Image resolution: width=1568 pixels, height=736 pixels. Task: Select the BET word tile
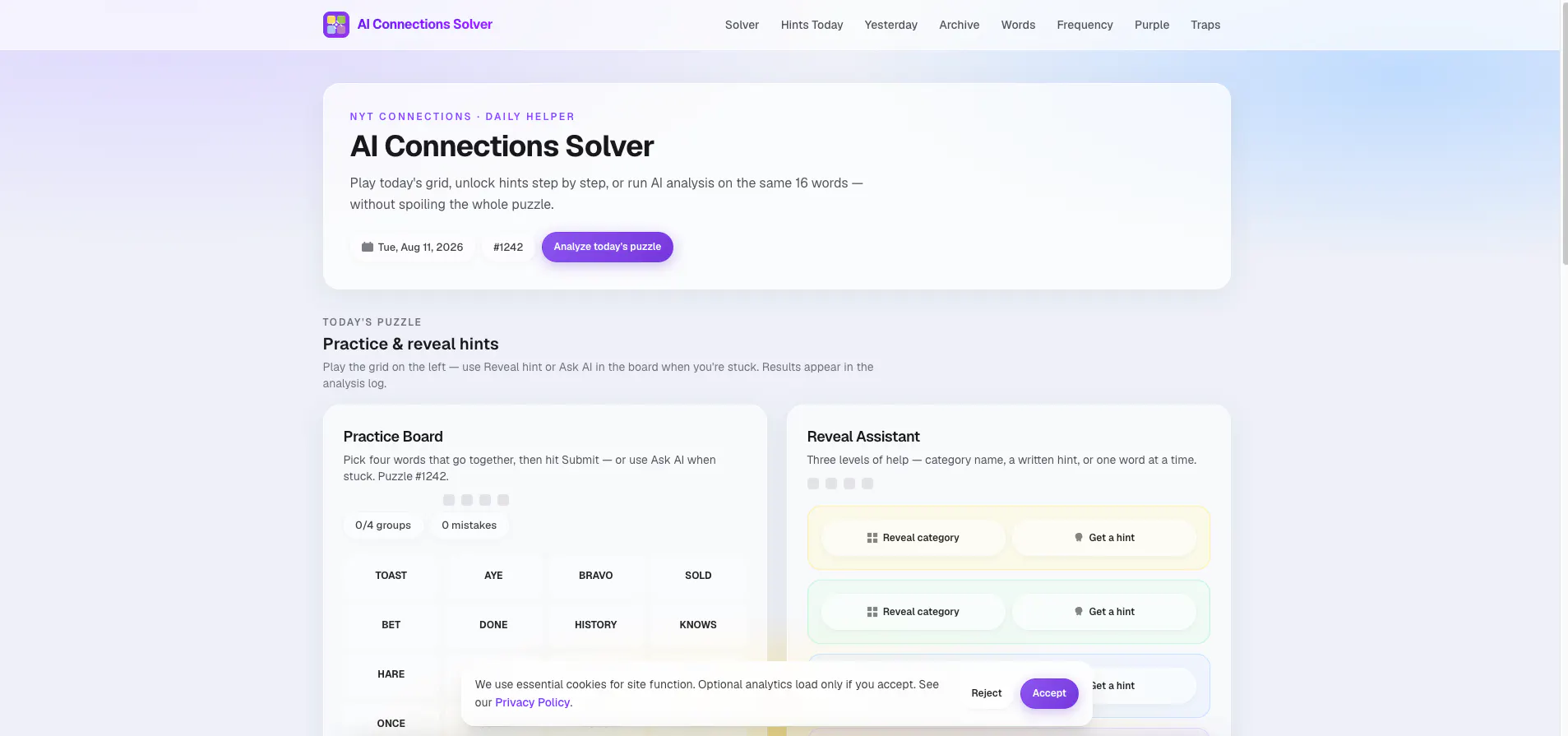(x=391, y=625)
